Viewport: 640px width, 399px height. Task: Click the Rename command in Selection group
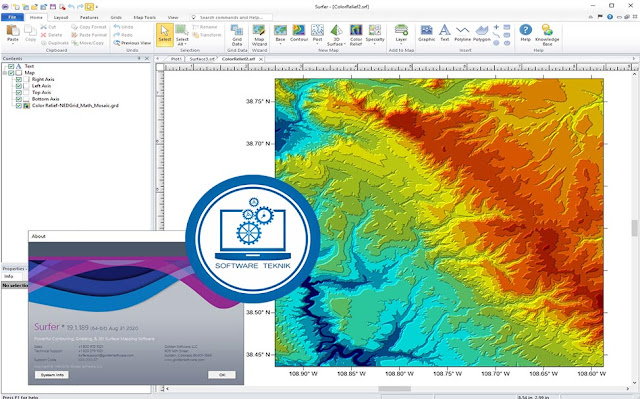205,27
